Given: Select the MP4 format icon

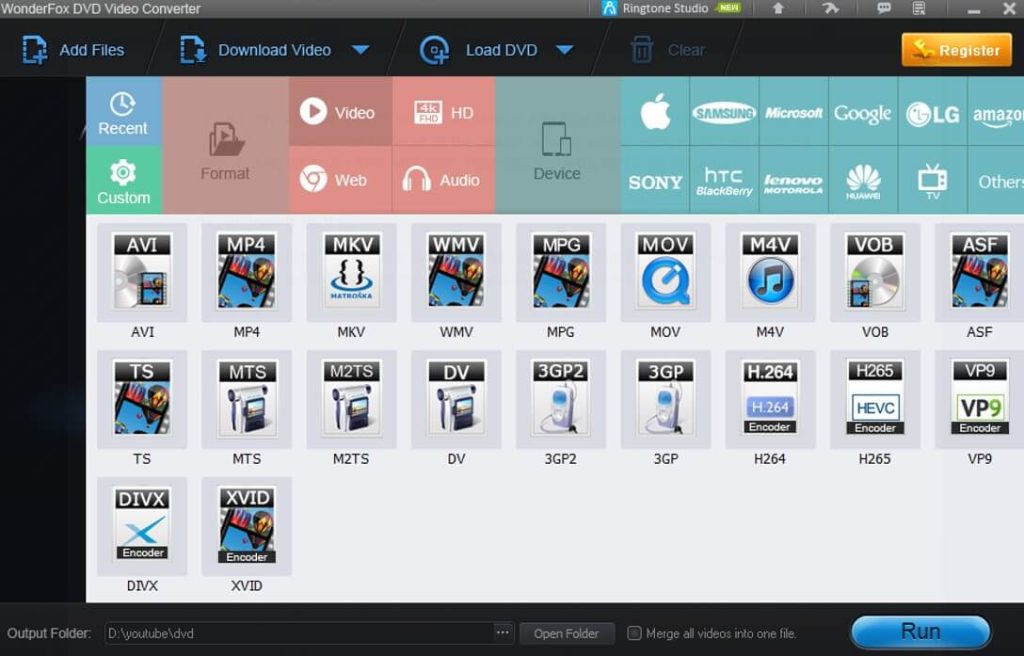Looking at the screenshot, I should pyautogui.click(x=246, y=272).
